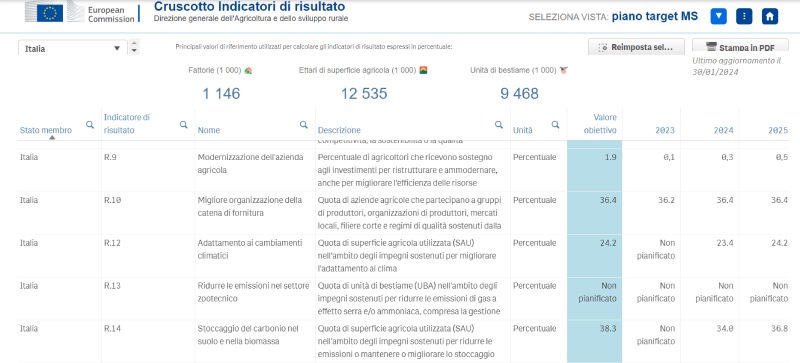This screenshot has height=363, width=800.
Task: Search in the Stato membro column
Action: coord(90,124)
